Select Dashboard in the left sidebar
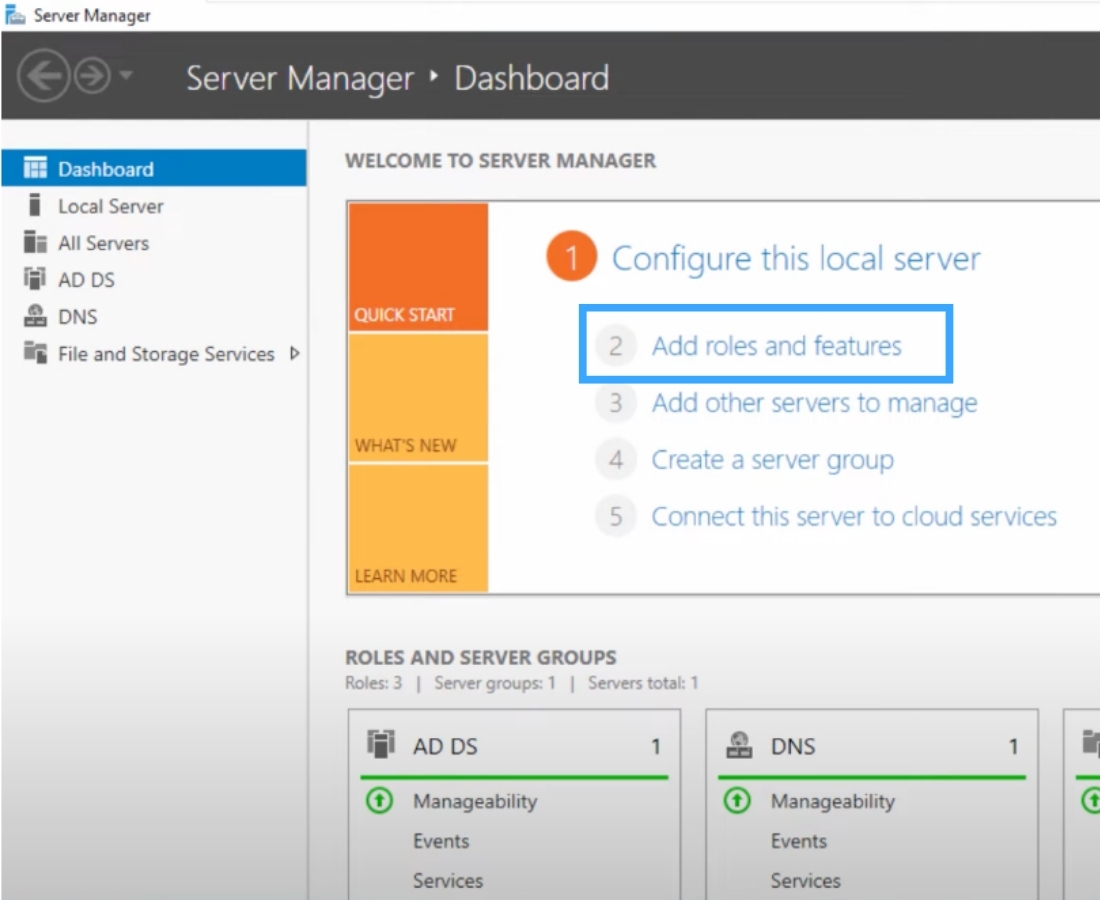The width and height of the screenshot is (1100, 900). (x=105, y=169)
